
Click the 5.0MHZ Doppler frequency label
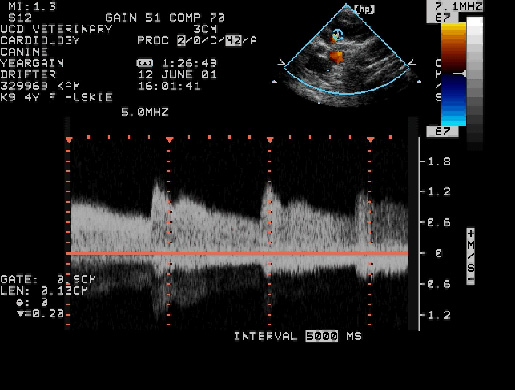(x=145, y=112)
